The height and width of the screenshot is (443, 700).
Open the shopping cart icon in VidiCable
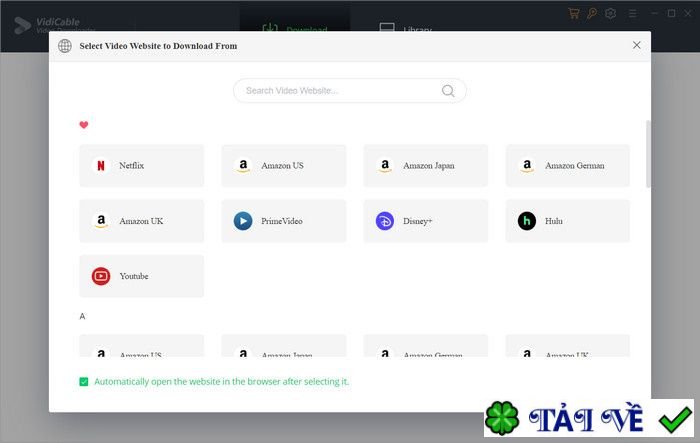pos(574,13)
